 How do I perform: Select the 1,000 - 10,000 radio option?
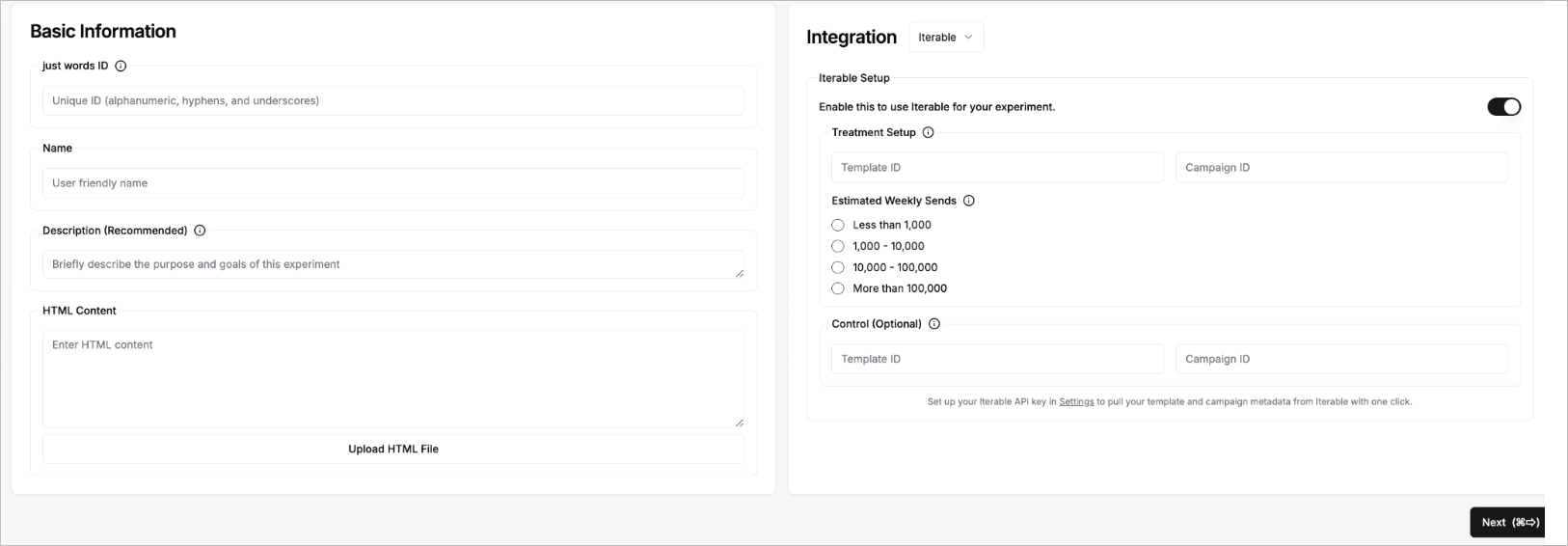[x=838, y=246]
